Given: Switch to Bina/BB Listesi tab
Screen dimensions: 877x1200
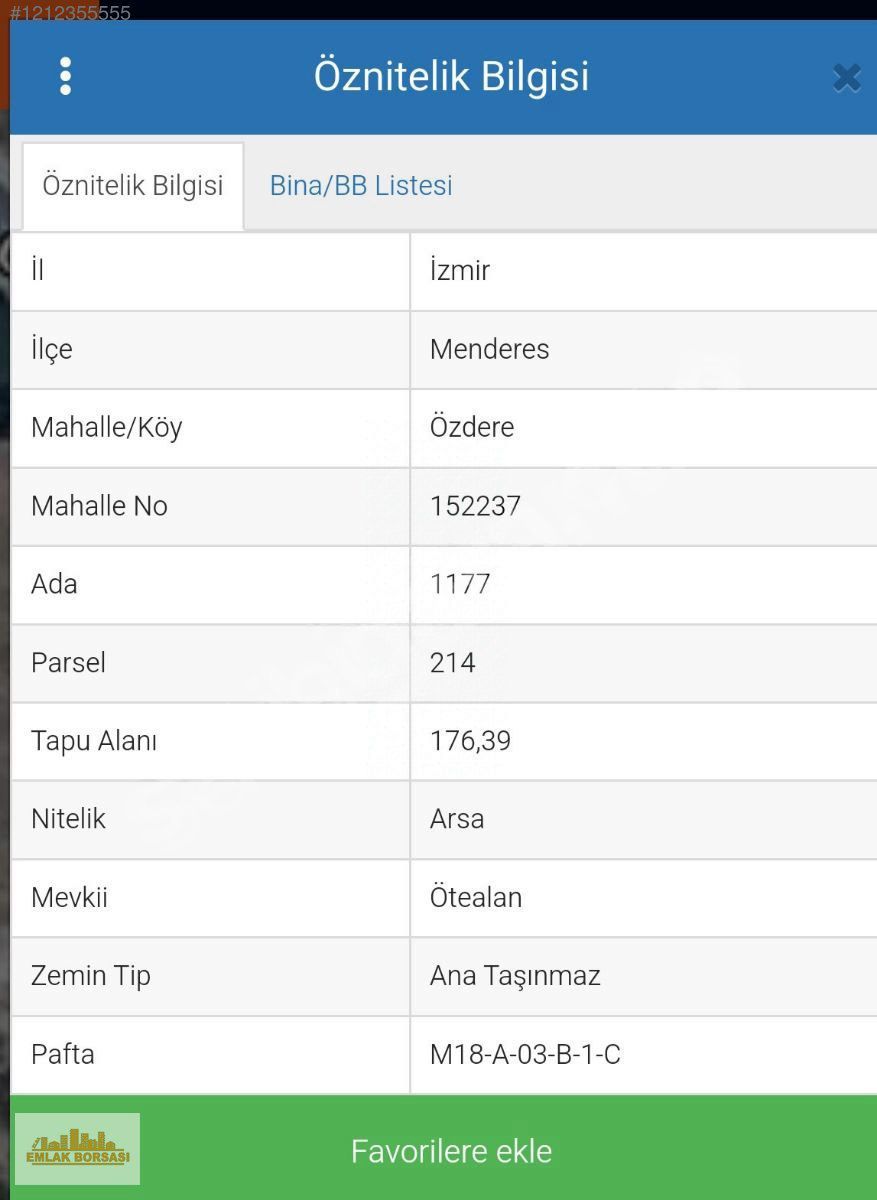Looking at the screenshot, I should click(361, 186).
